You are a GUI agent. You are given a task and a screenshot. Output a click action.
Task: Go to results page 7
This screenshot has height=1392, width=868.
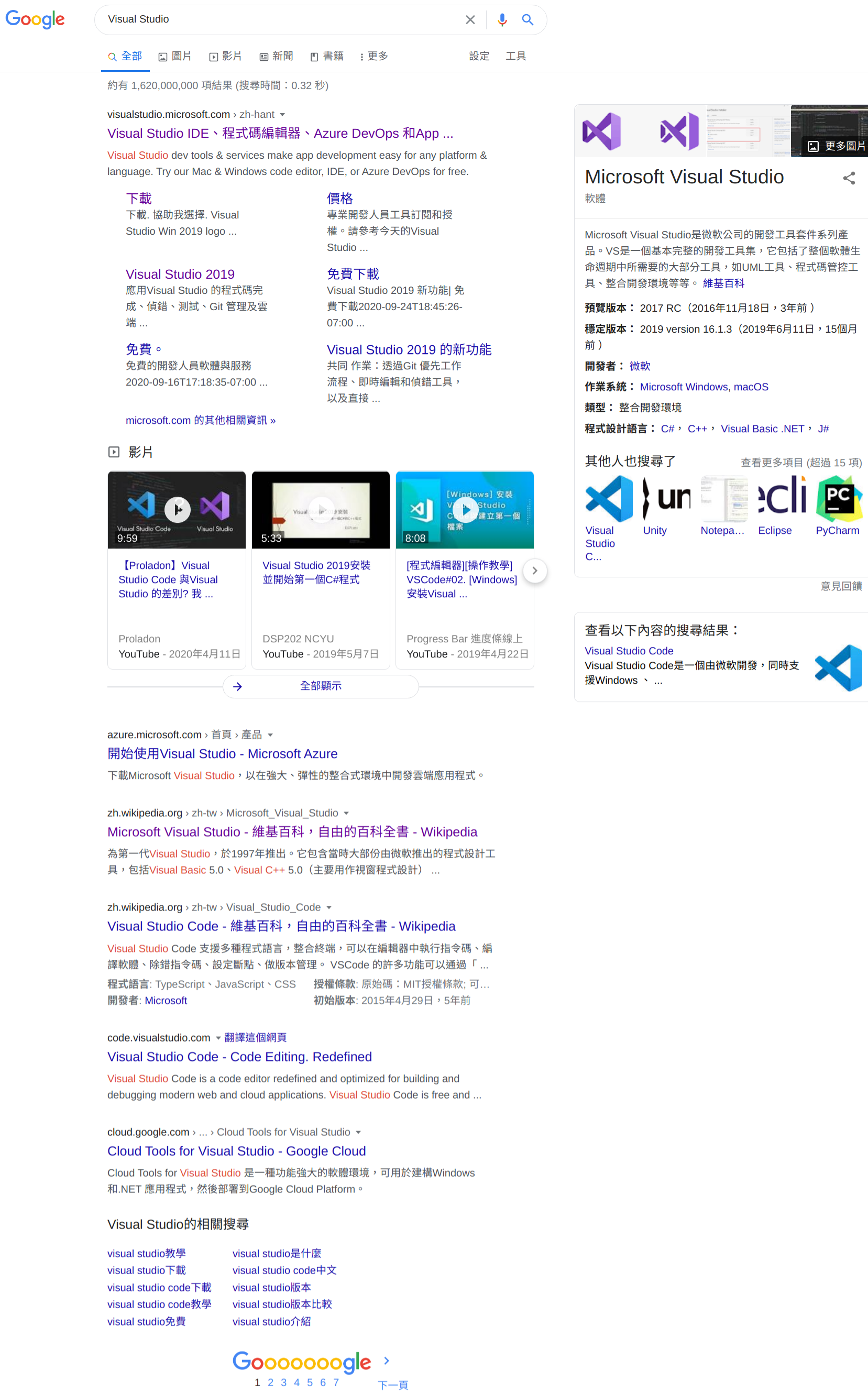pyautogui.click(x=336, y=1382)
